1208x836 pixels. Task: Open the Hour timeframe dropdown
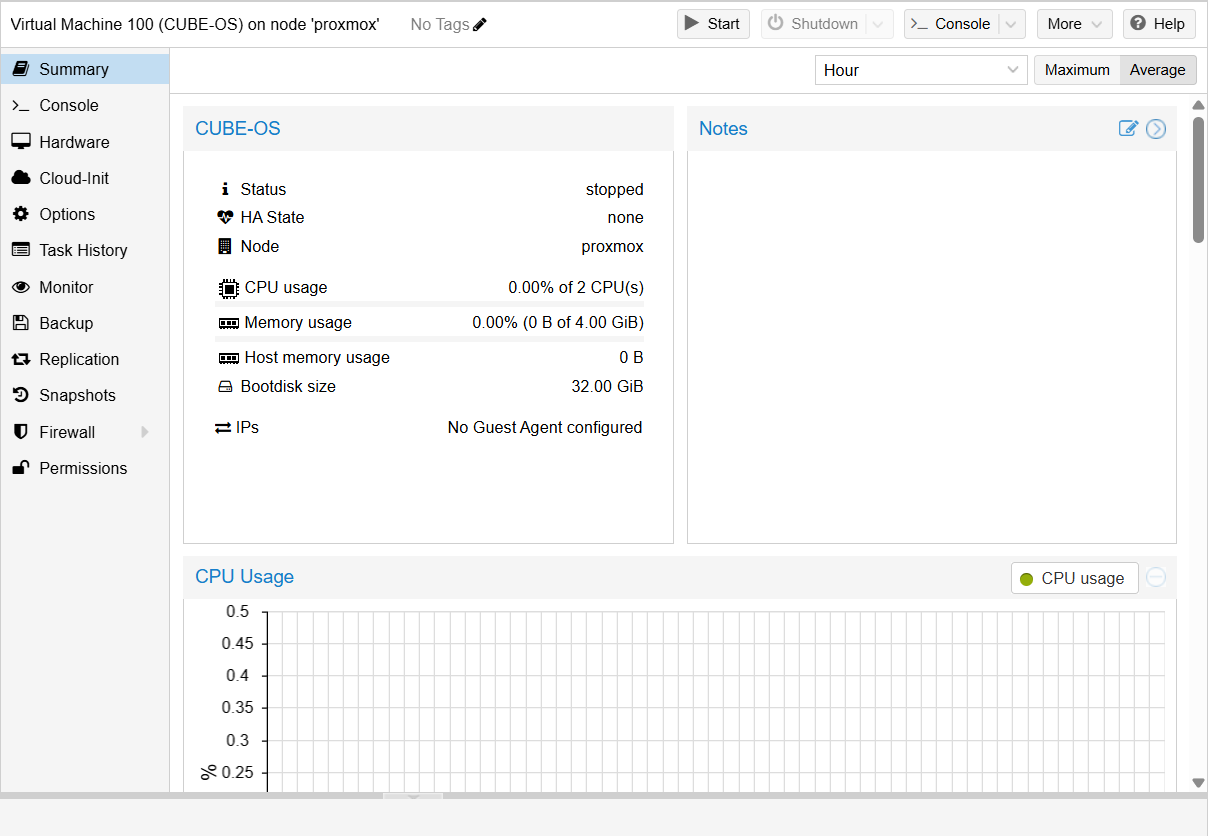(920, 70)
